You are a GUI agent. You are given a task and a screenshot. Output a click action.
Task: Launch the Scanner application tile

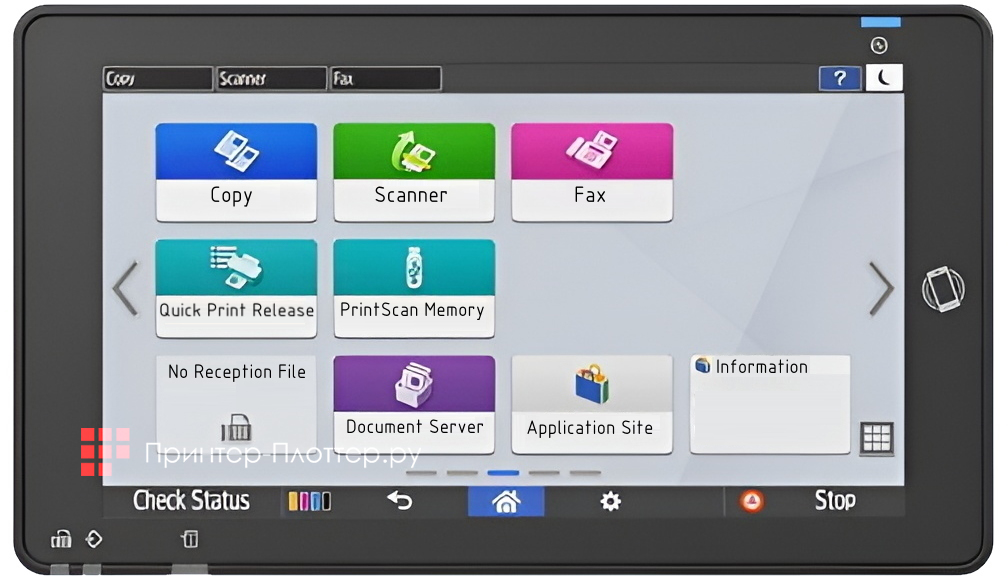pos(413,172)
